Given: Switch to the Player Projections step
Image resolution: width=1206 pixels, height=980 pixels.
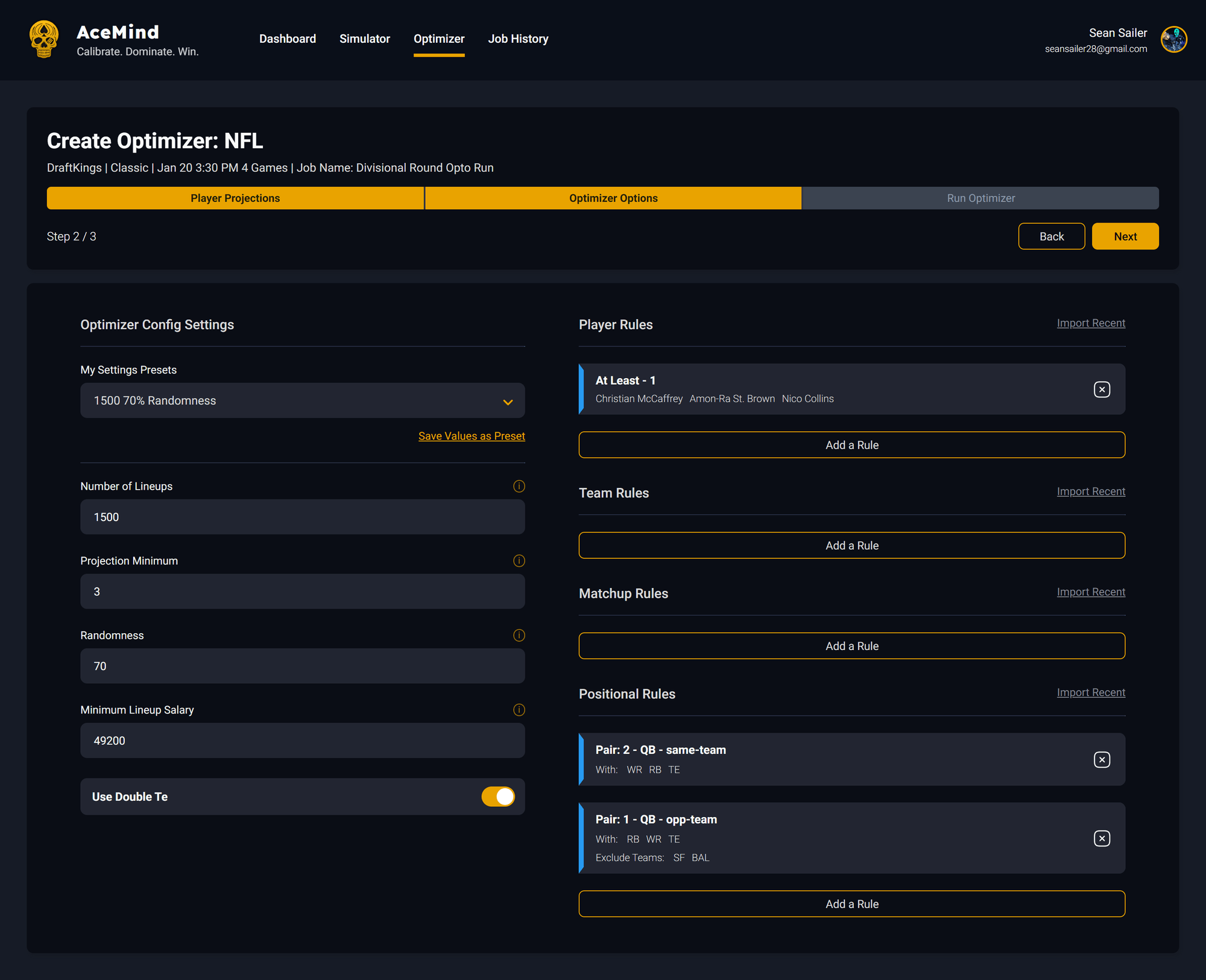Looking at the screenshot, I should (235, 198).
